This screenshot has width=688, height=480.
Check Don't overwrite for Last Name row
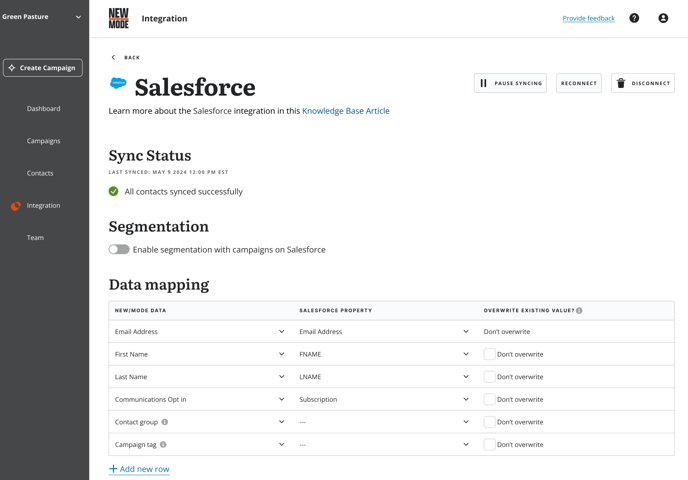point(489,376)
